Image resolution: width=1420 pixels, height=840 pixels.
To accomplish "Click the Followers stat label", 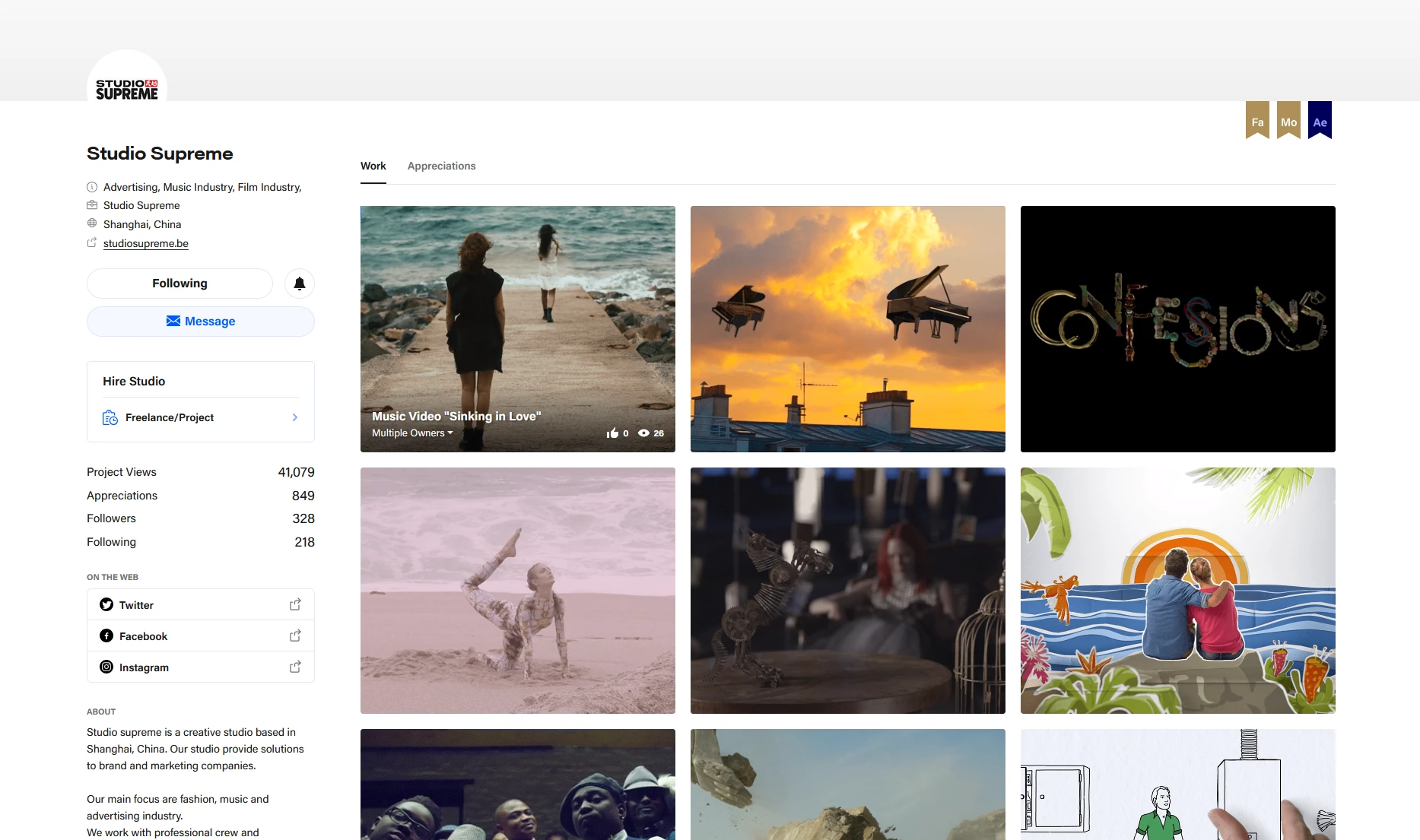I will point(111,518).
